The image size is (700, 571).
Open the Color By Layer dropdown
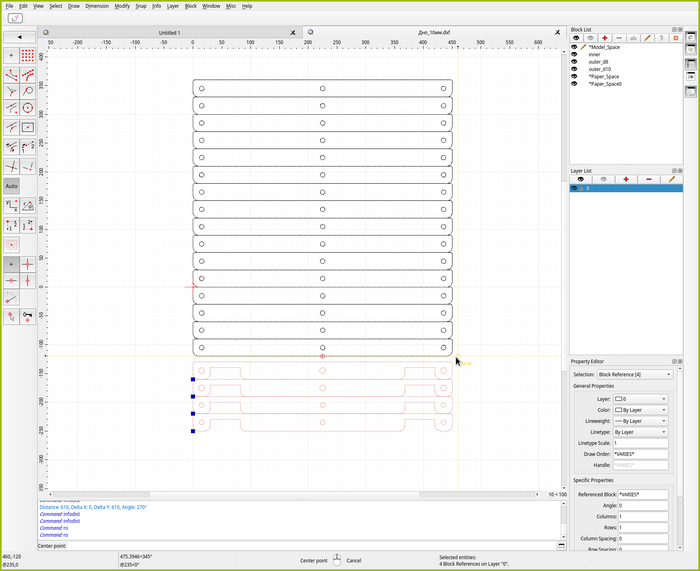click(640, 410)
